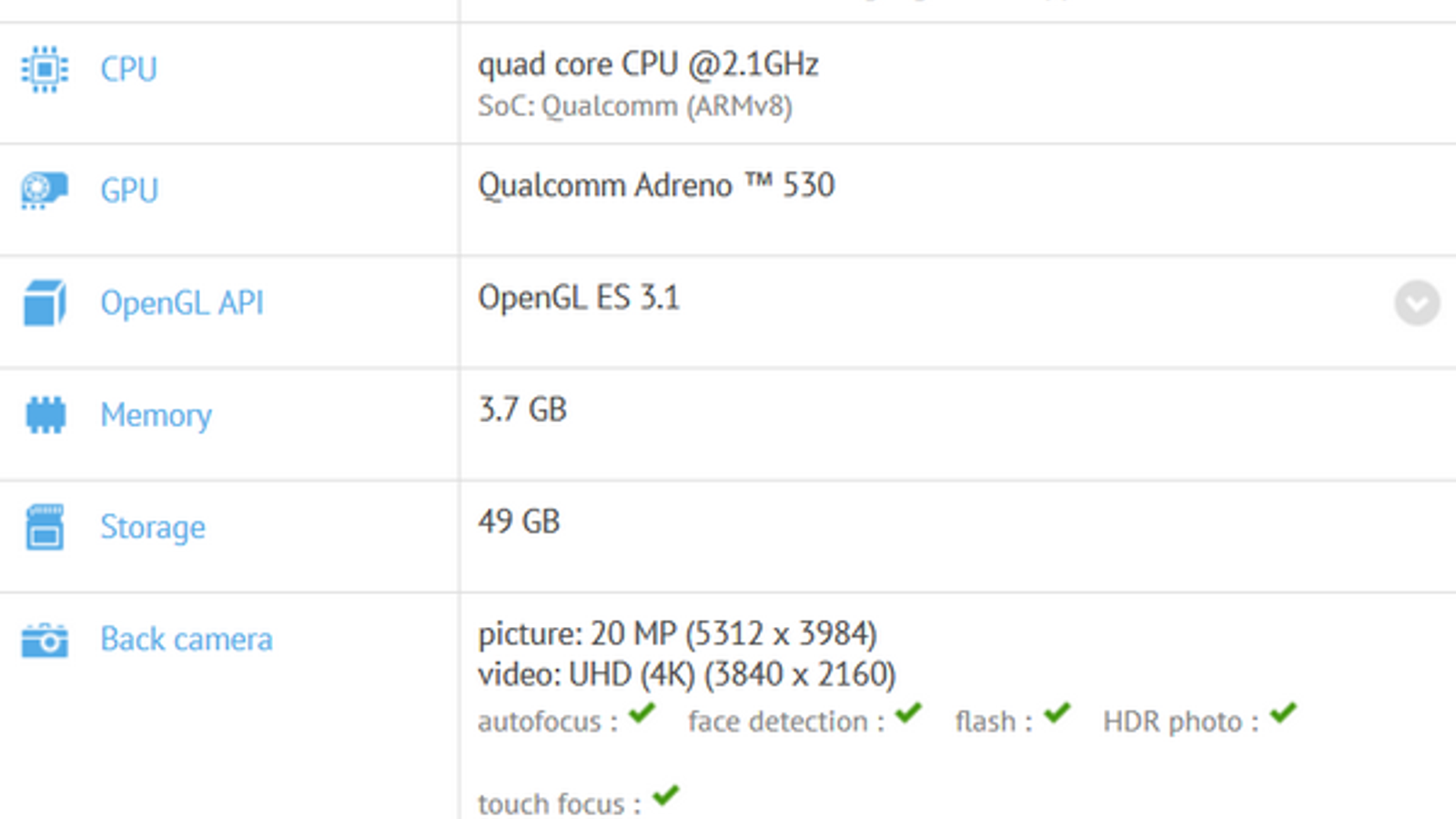Click the Back camera icon
The image size is (1456, 819).
pyautogui.click(x=45, y=640)
